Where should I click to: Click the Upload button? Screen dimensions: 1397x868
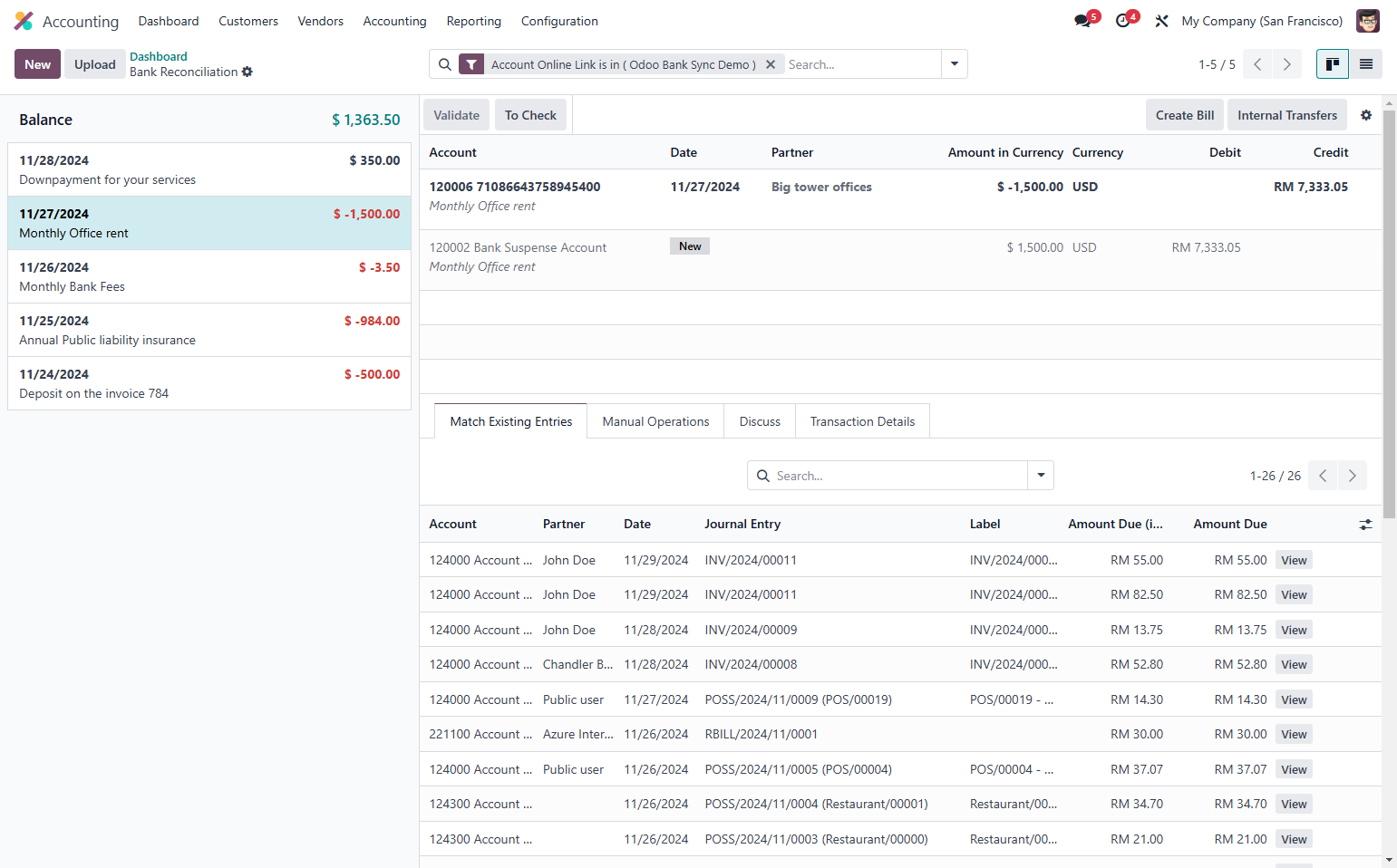pyautogui.click(x=95, y=64)
